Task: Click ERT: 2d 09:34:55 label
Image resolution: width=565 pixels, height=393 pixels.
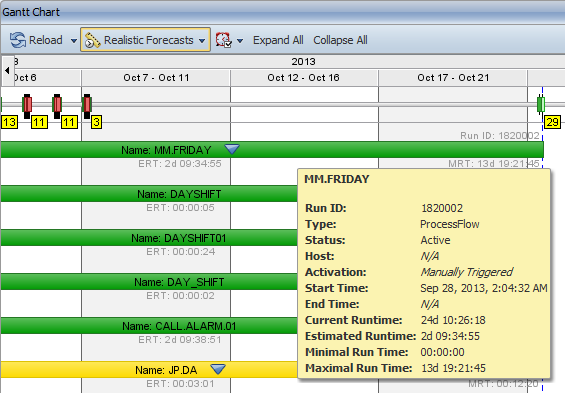Action: coord(180,164)
